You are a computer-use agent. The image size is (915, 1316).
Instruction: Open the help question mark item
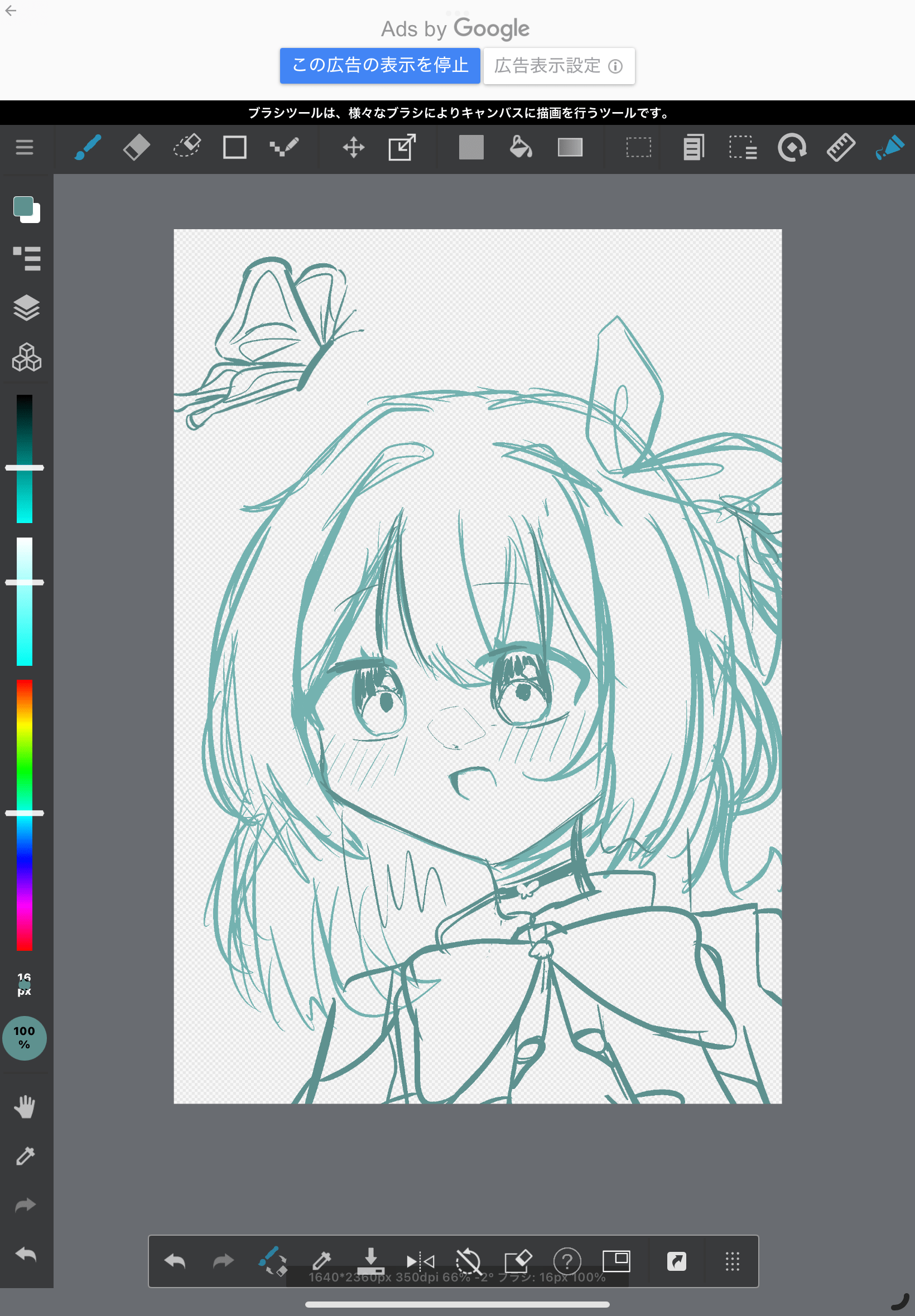[567, 1261]
